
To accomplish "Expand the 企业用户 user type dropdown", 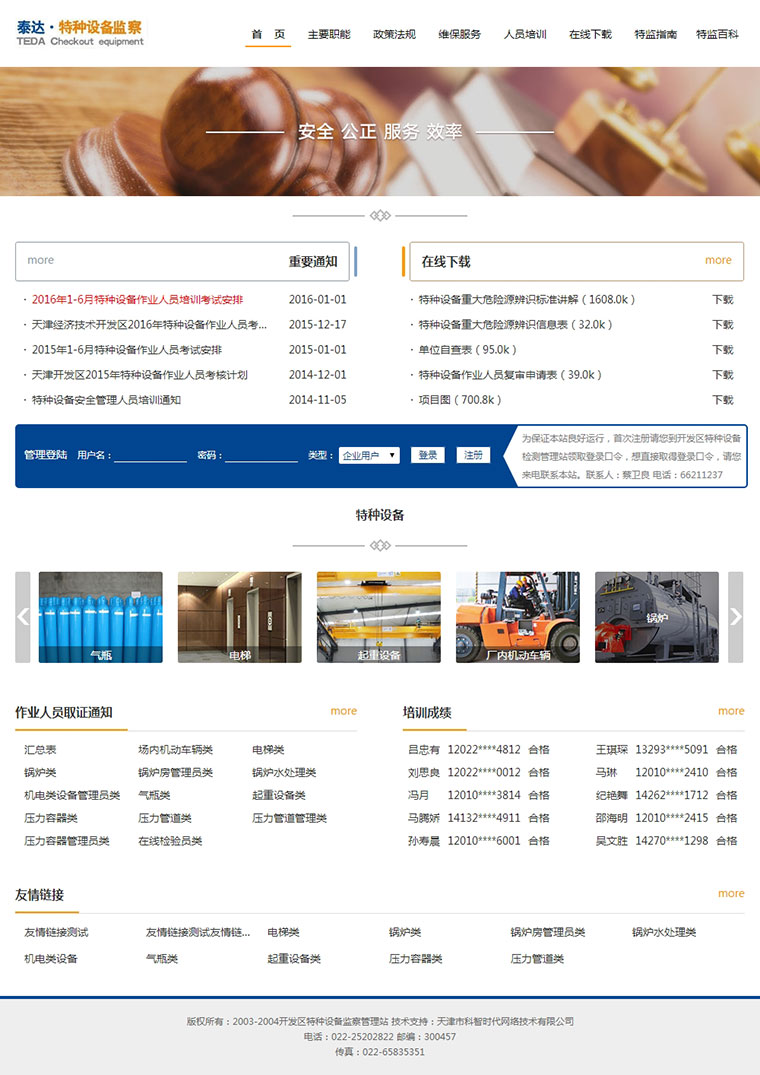I will click(369, 455).
